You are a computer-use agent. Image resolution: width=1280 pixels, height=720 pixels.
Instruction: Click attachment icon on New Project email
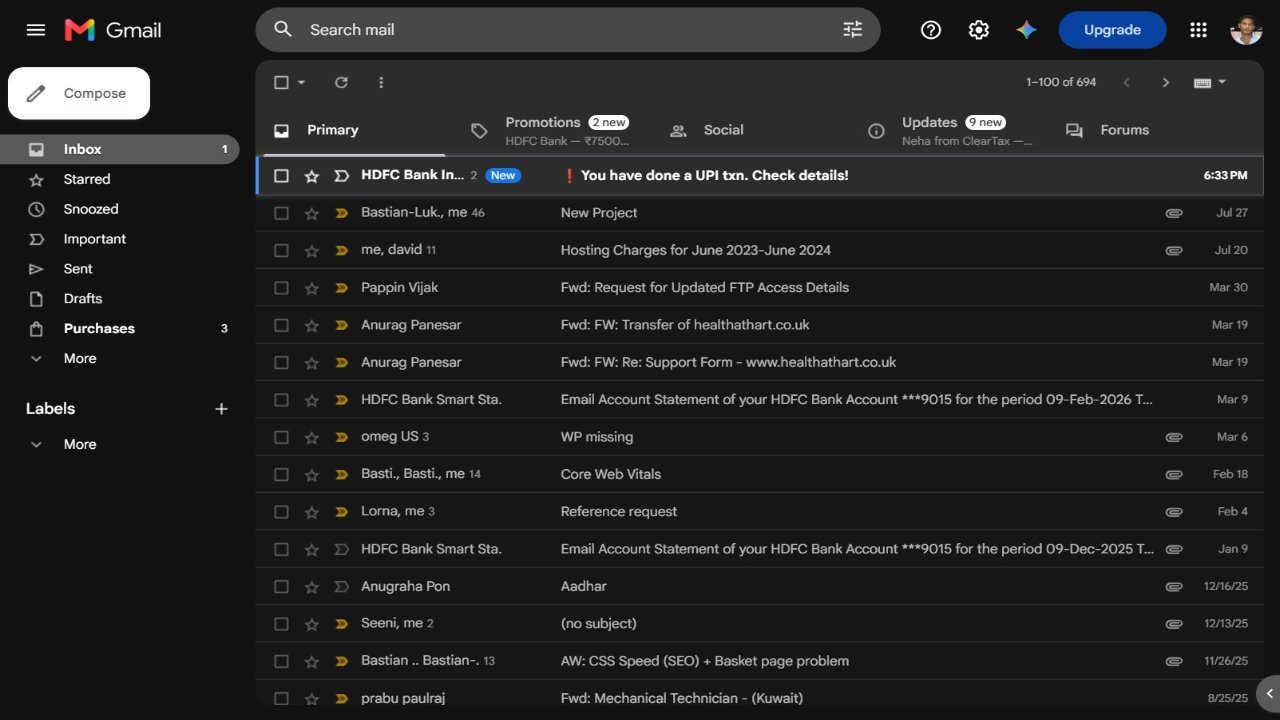1174,213
